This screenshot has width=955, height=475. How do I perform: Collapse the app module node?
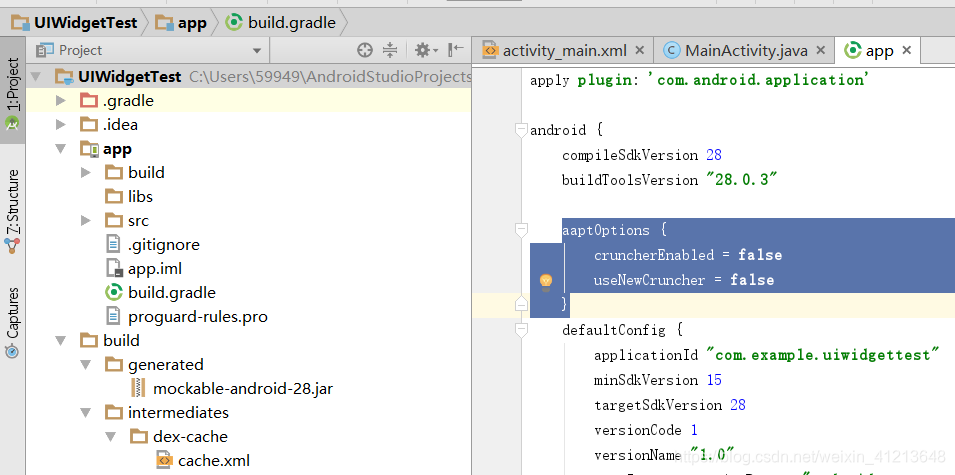[60, 149]
